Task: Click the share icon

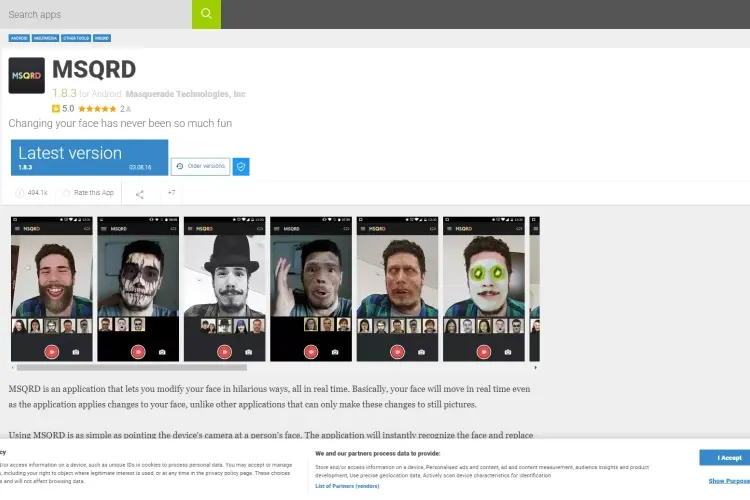Action: [139, 193]
